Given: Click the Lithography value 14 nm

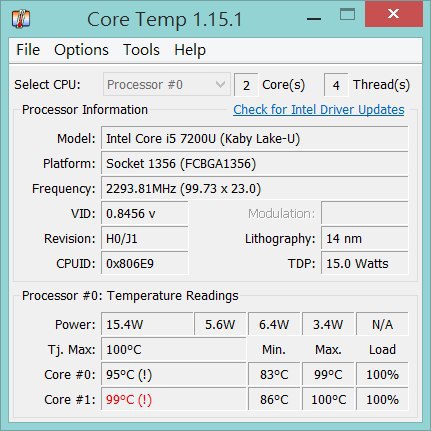Looking at the screenshot, I should point(365,238).
